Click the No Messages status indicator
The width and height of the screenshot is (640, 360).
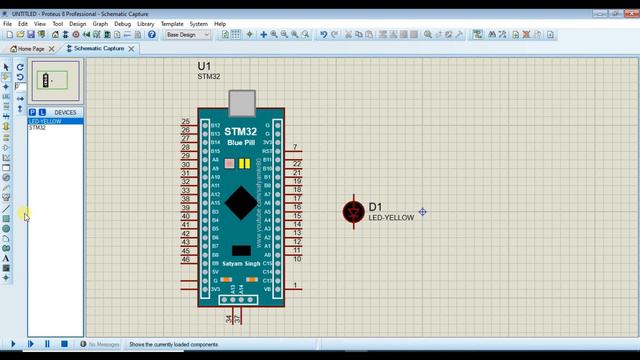[x=100, y=344]
